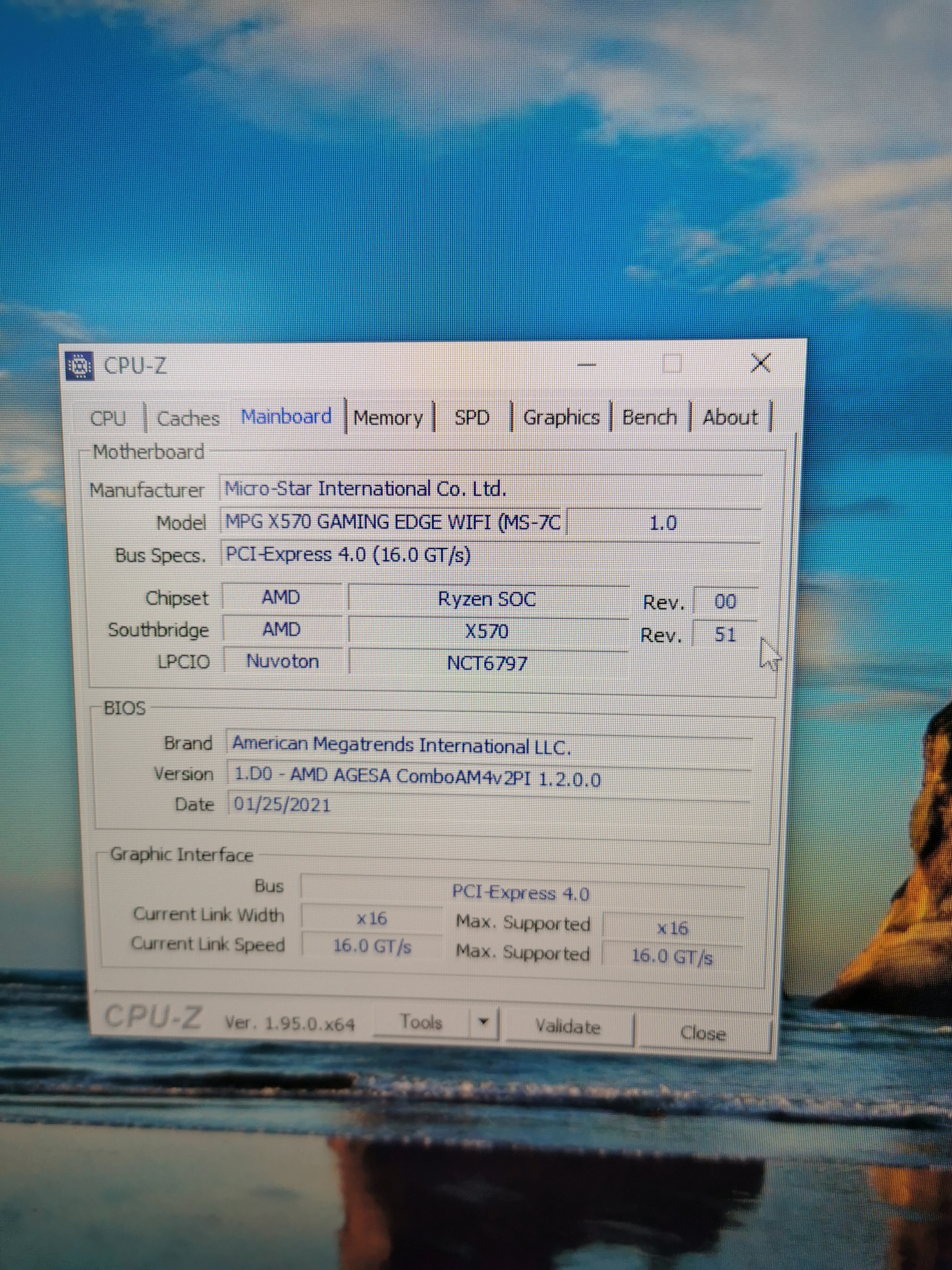Viewport: 952px width, 1270px height.
Task: Click the motherboard Model field
Action: [x=392, y=521]
